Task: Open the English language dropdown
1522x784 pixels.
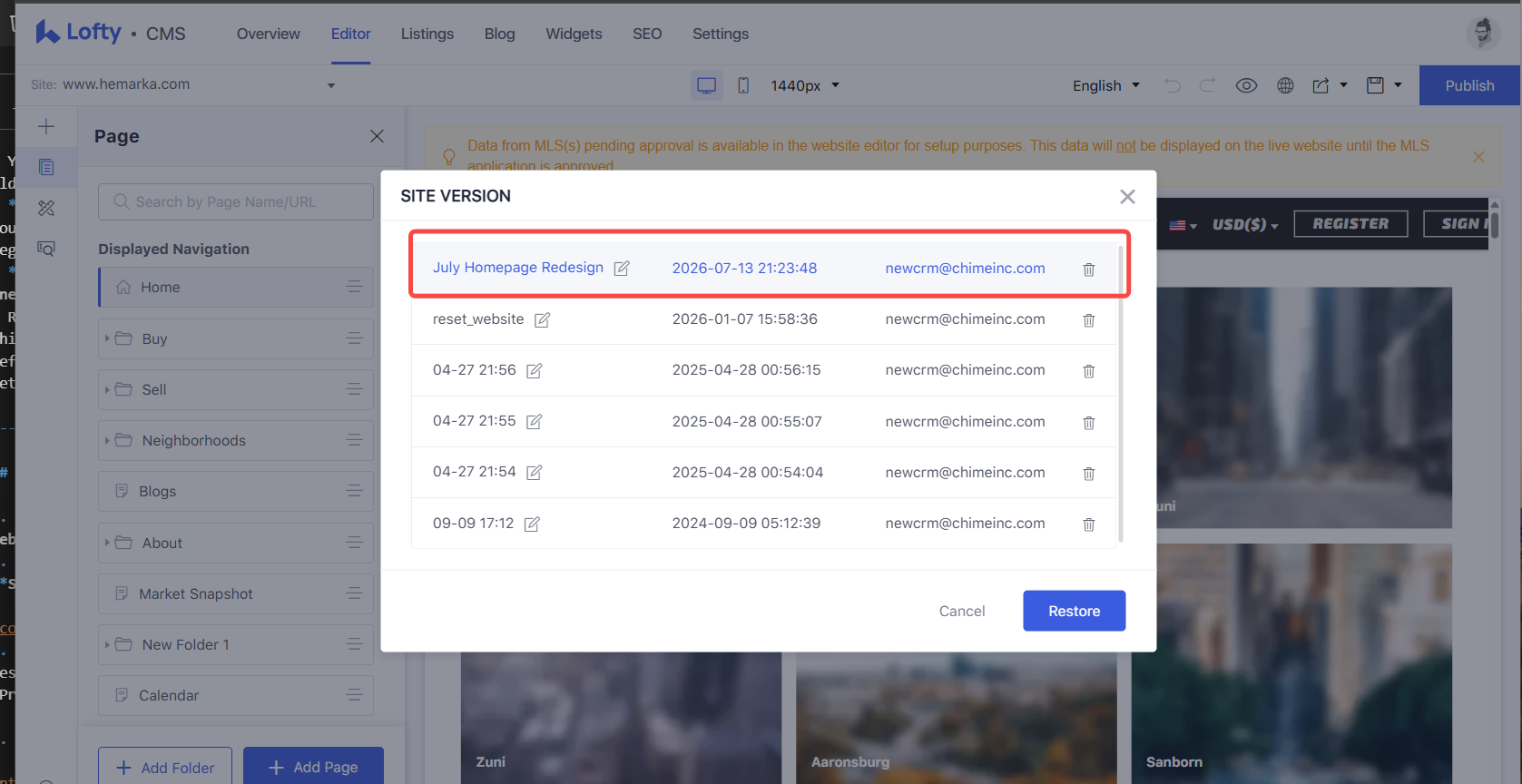Action: pos(1105,85)
